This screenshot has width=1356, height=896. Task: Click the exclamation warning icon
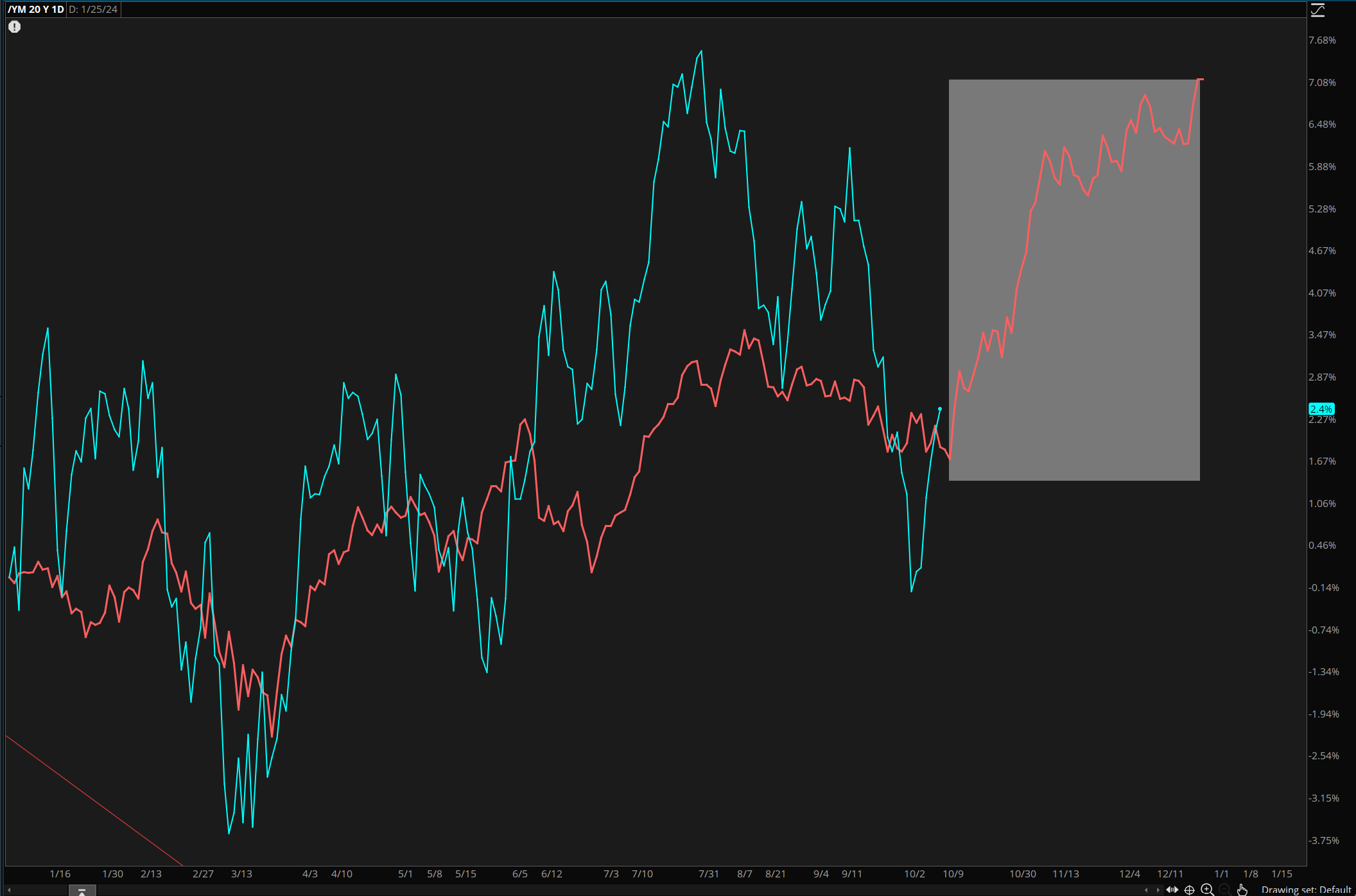[x=15, y=27]
